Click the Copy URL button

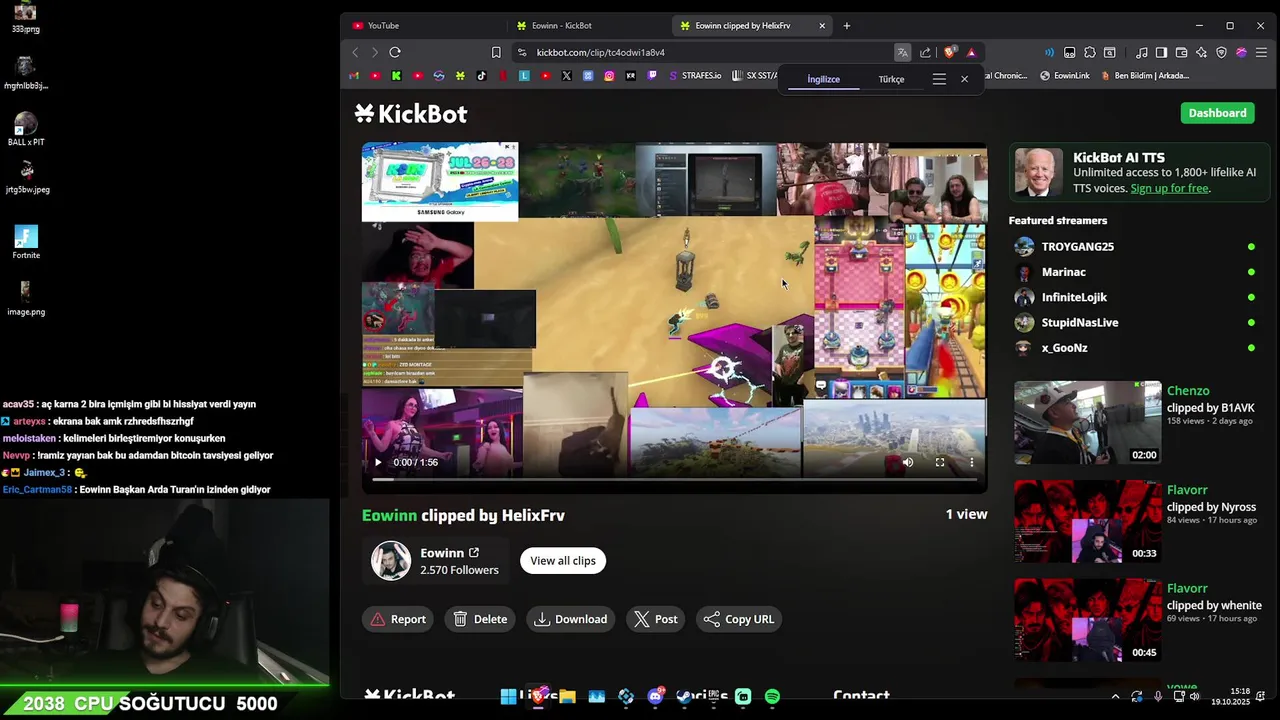coord(740,619)
